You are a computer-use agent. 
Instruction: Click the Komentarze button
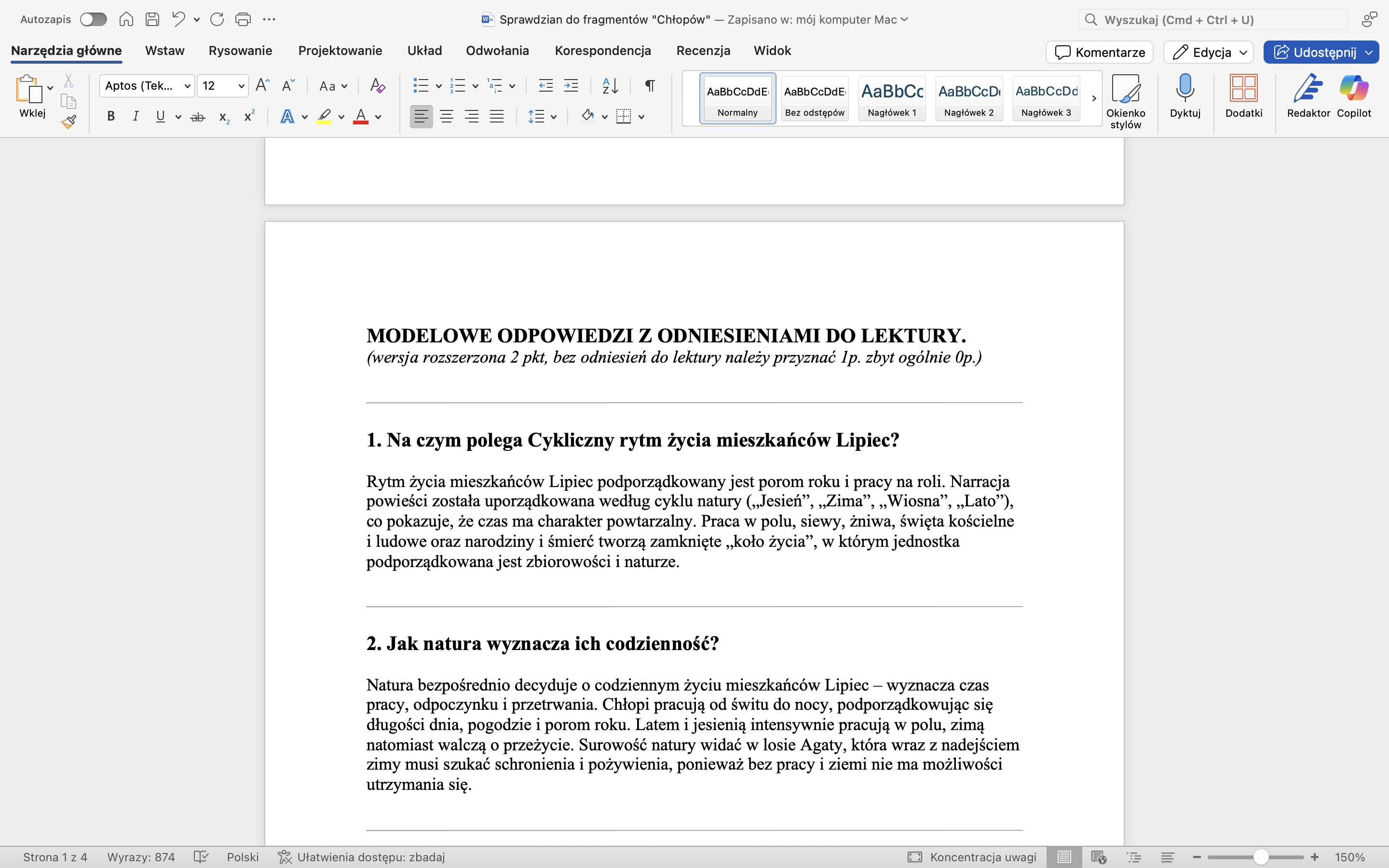[1099, 52]
